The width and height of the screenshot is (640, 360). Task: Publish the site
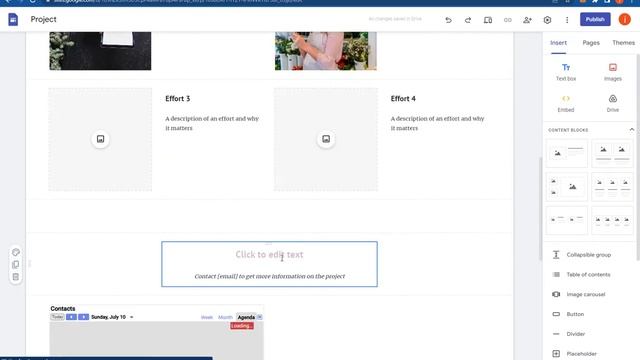tap(595, 19)
